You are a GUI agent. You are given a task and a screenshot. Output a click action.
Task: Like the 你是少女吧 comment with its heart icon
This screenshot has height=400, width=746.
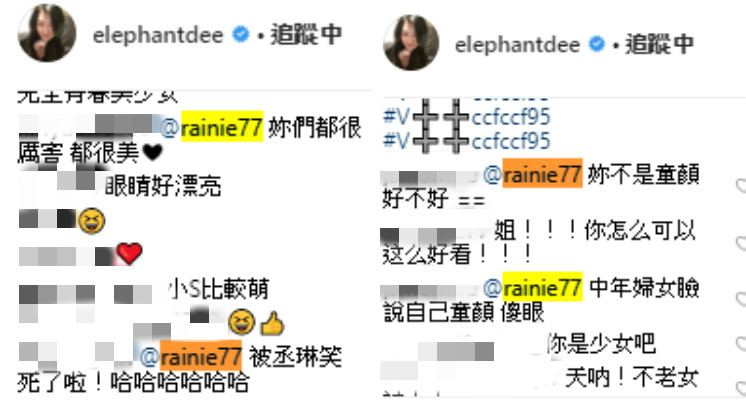[741, 343]
